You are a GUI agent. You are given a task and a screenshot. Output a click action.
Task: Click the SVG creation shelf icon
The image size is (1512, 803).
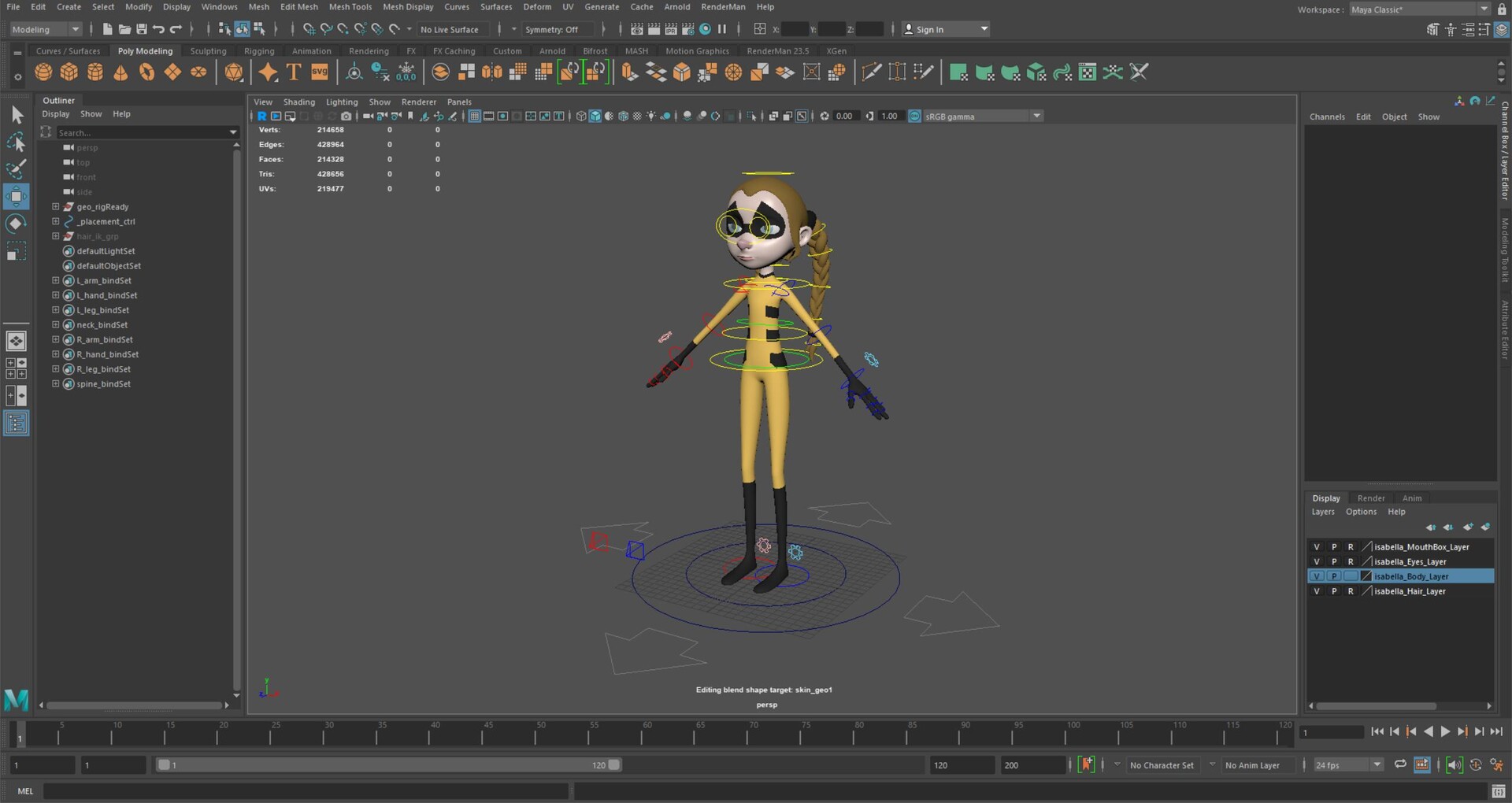pos(320,72)
